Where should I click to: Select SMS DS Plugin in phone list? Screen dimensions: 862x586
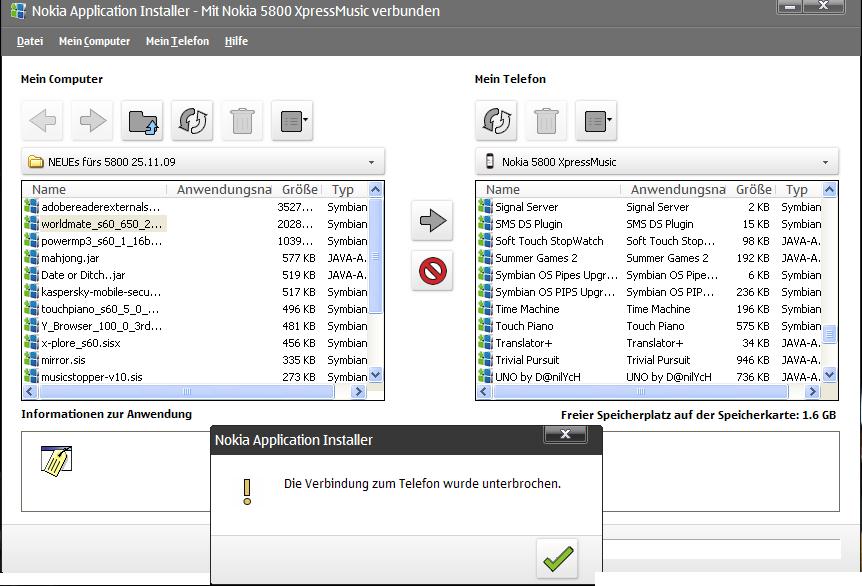point(650,224)
